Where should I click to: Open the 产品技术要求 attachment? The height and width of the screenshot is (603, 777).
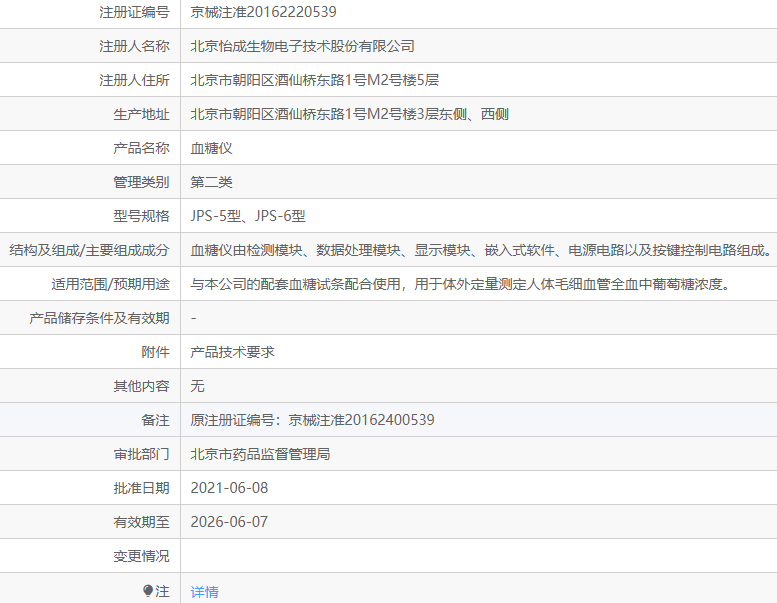coord(232,352)
